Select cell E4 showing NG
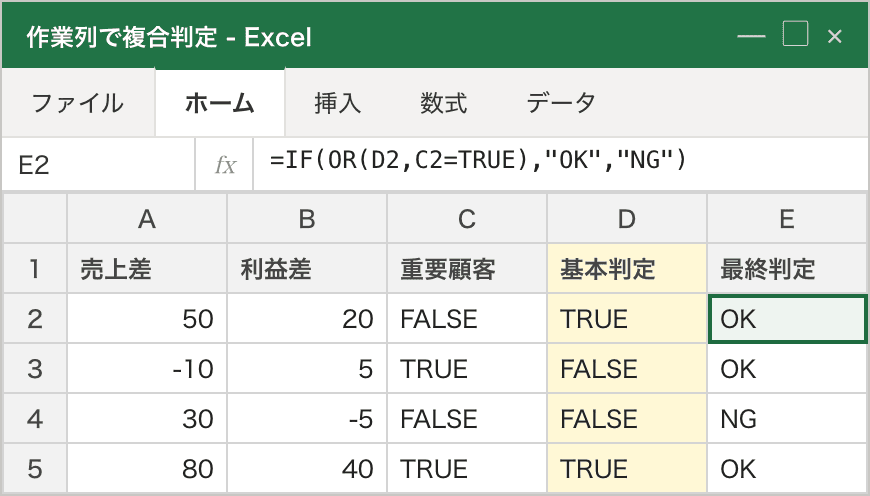This screenshot has height=496, width=870. tap(787, 418)
